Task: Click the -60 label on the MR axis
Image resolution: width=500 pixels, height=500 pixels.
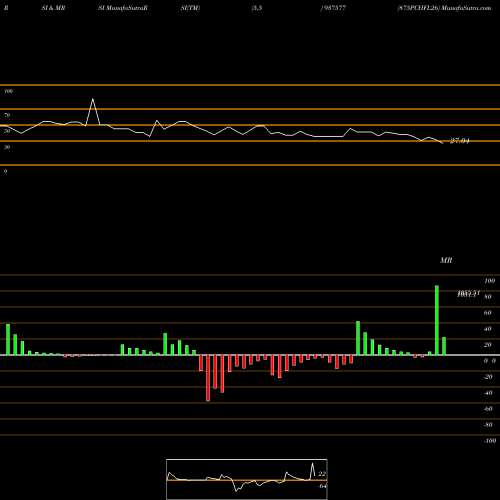Action: pos(488,409)
